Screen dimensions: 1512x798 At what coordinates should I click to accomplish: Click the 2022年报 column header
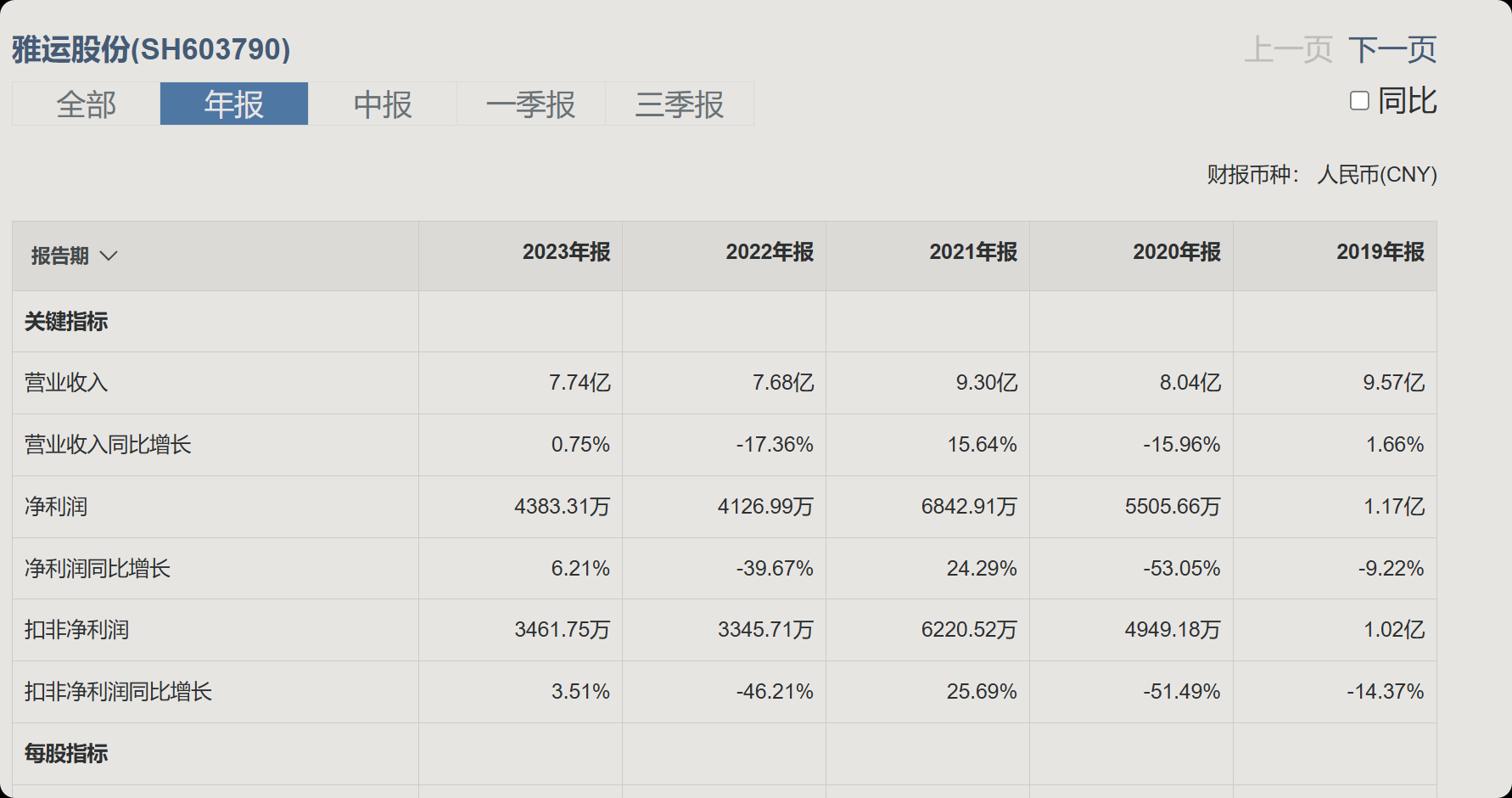click(x=770, y=252)
